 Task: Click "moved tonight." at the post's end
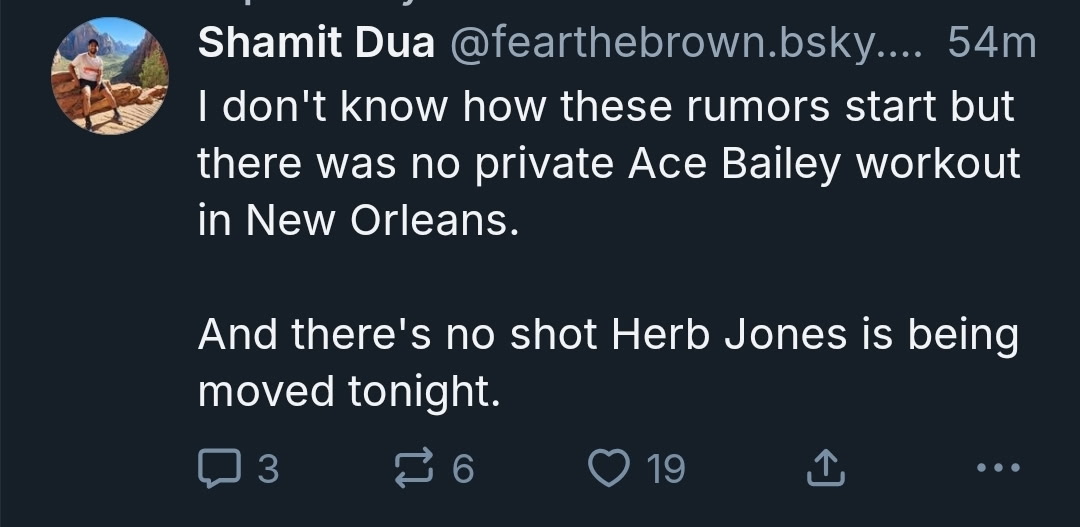(348, 392)
